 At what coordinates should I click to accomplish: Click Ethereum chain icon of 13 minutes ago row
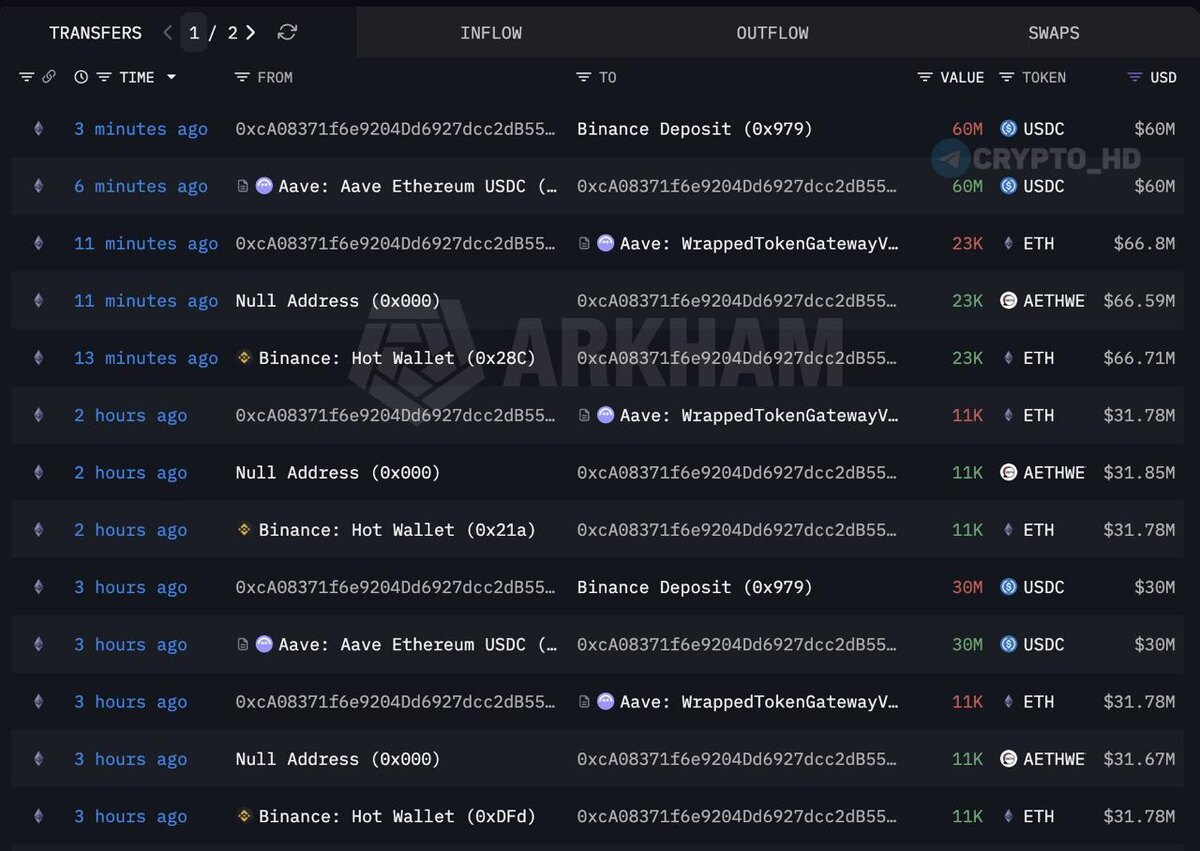click(39, 358)
